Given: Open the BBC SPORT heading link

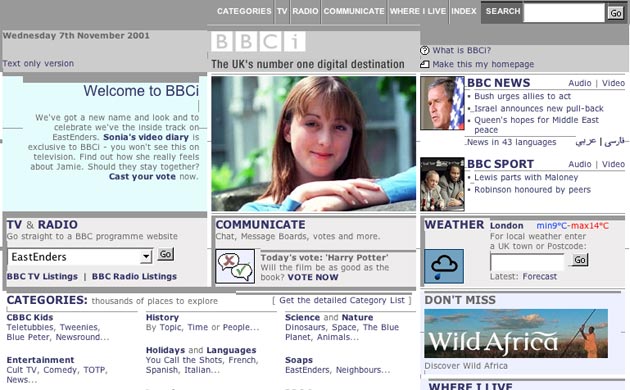Looking at the screenshot, I should (500, 164).
